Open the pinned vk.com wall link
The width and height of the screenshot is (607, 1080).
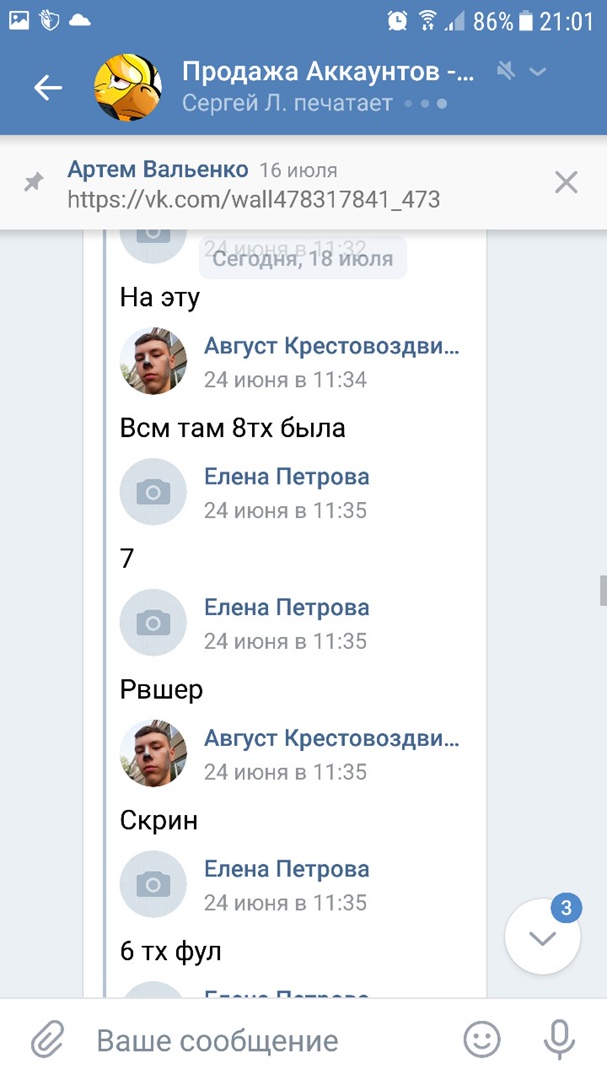pos(254,199)
